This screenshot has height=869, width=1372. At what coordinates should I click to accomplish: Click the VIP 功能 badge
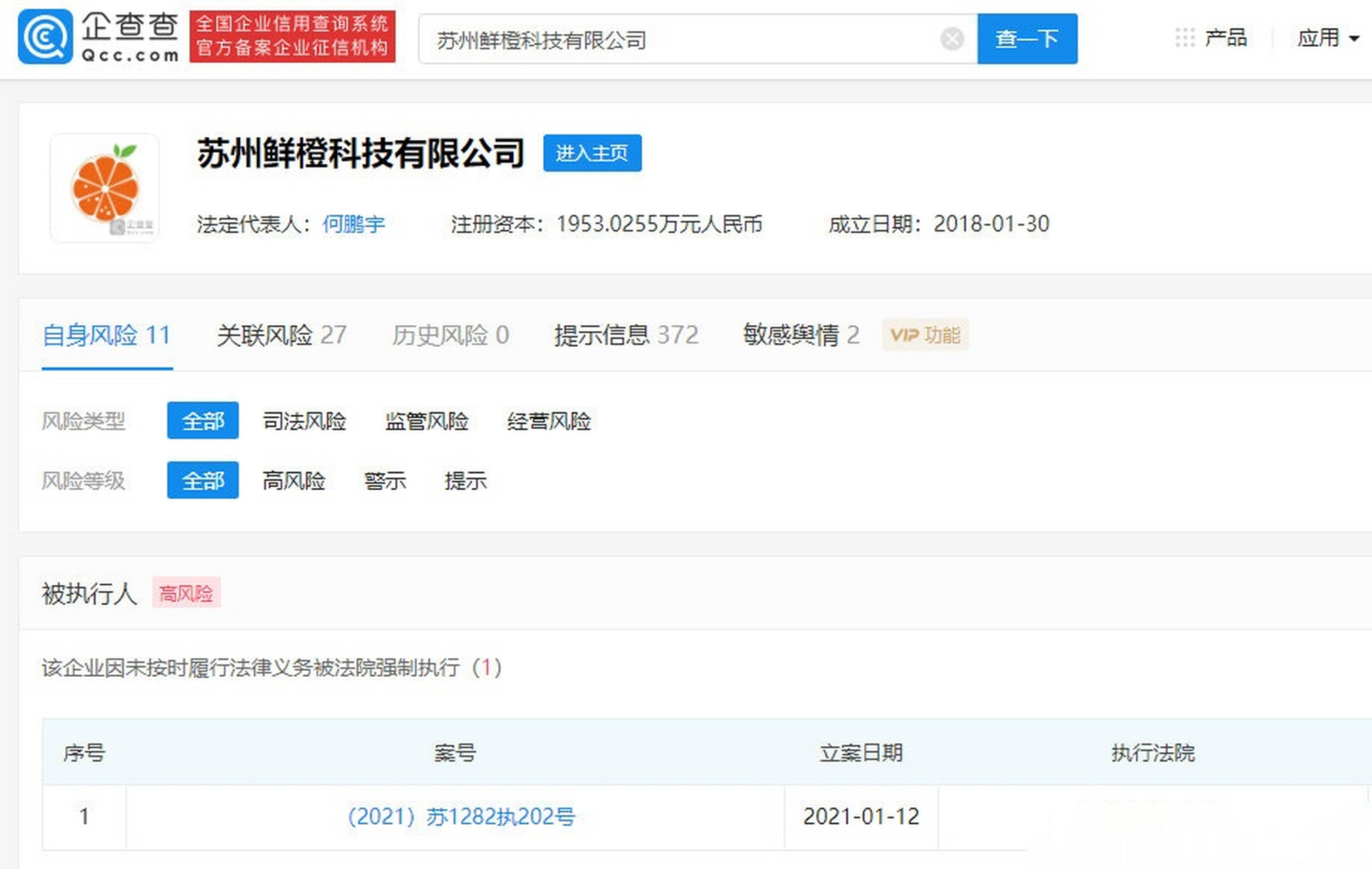(925, 335)
